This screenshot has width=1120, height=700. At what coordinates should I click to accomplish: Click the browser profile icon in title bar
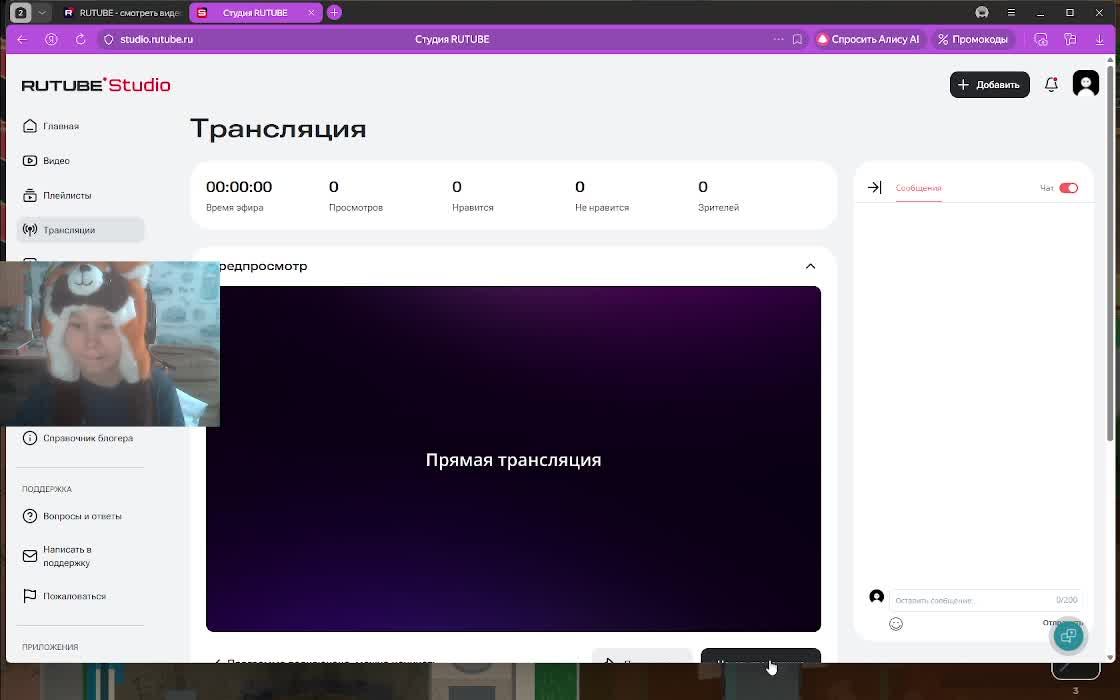[982, 12]
